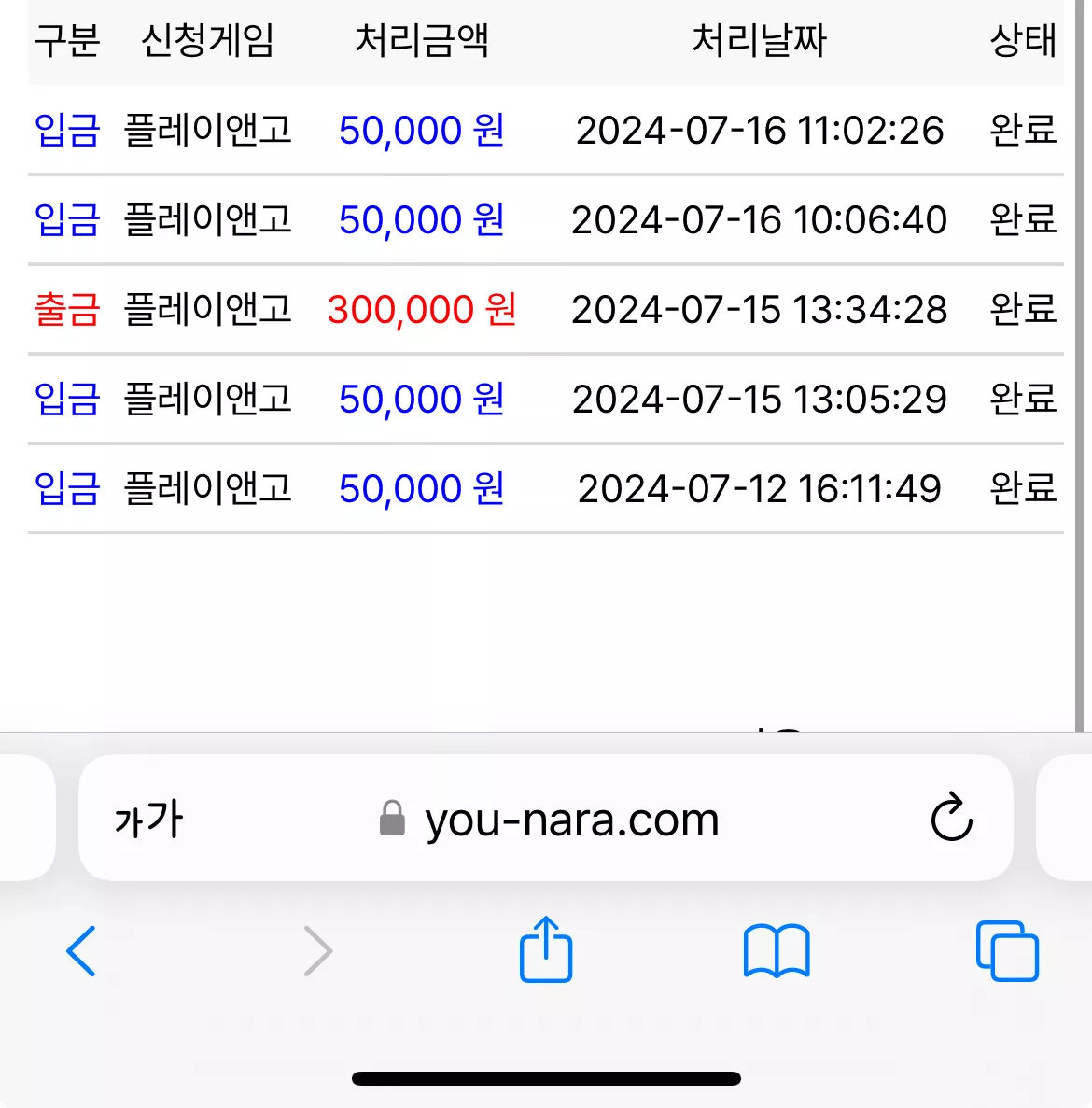Select the row dated 2024-07-12 16:11:49
The height and width of the screenshot is (1108, 1092).
coord(546,488)
